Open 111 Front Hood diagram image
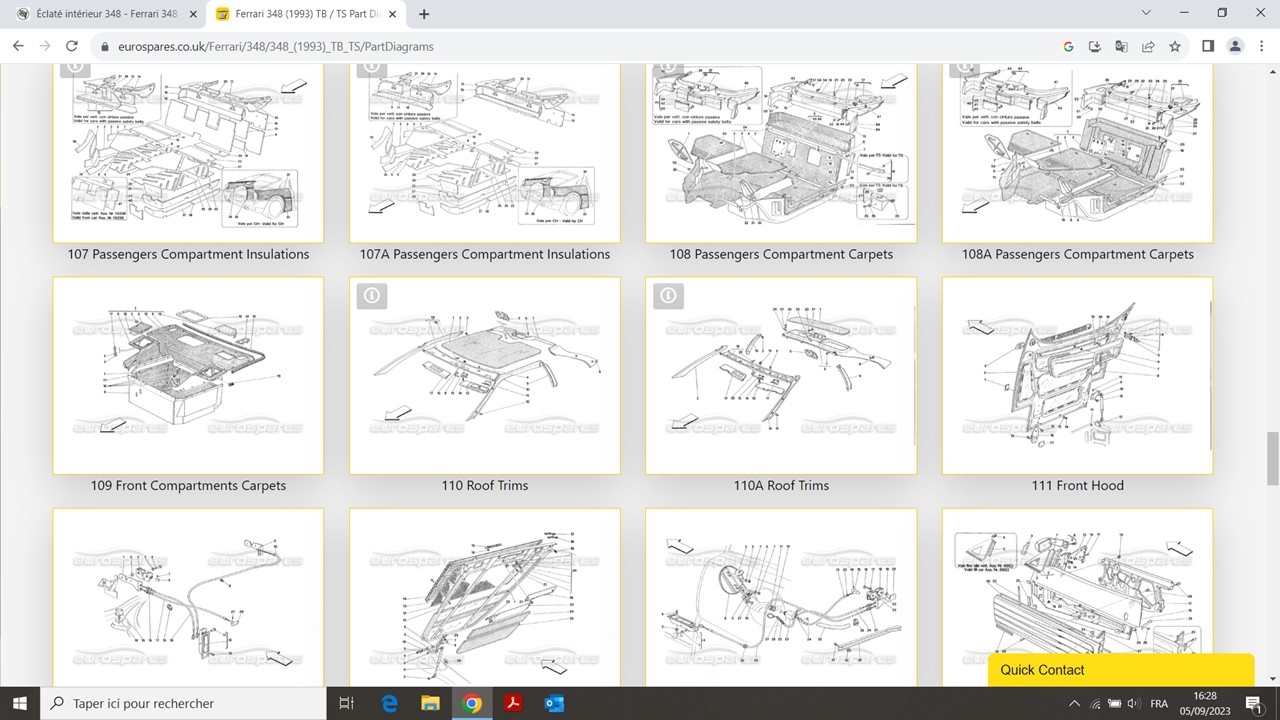1280x720 pixels. click(1078, 375)
